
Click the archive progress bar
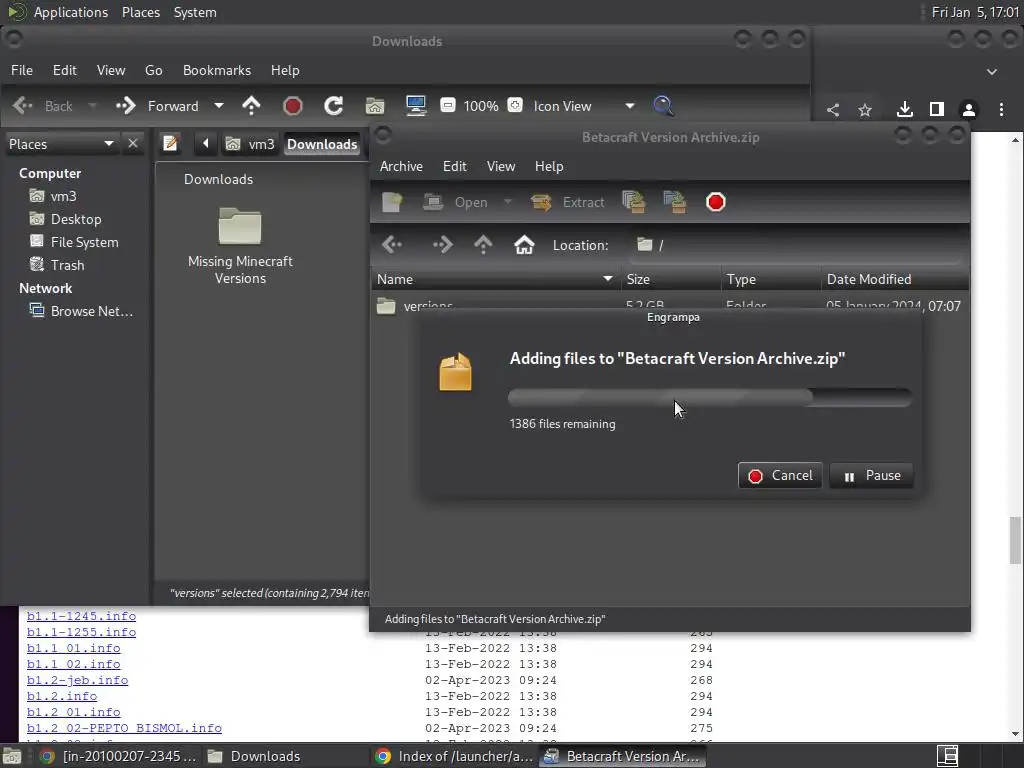click(x=710, y=397)
